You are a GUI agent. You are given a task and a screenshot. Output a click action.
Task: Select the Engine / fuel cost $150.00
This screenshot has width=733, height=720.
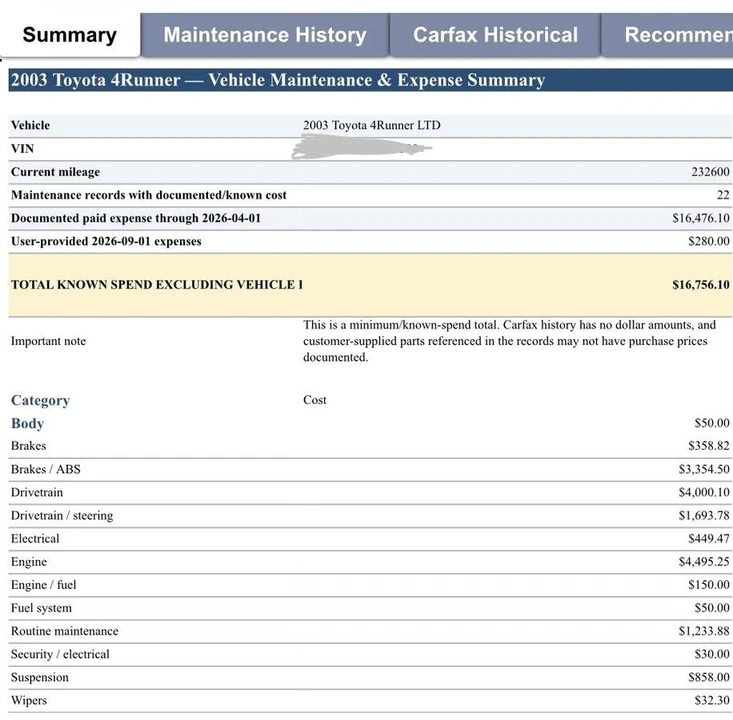pos(709,585)
